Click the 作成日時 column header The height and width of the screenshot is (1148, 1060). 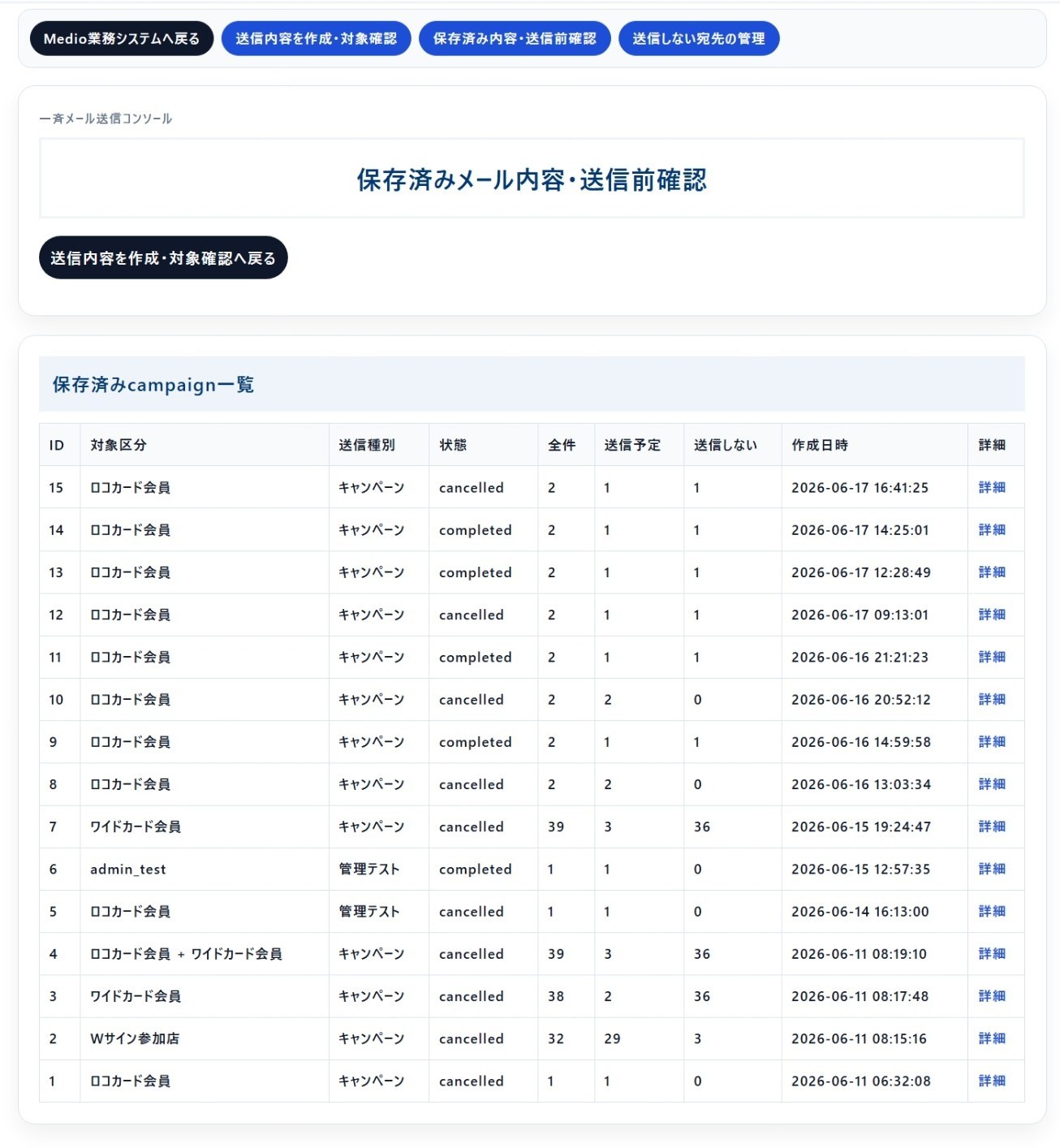click(x=875, y=445)
